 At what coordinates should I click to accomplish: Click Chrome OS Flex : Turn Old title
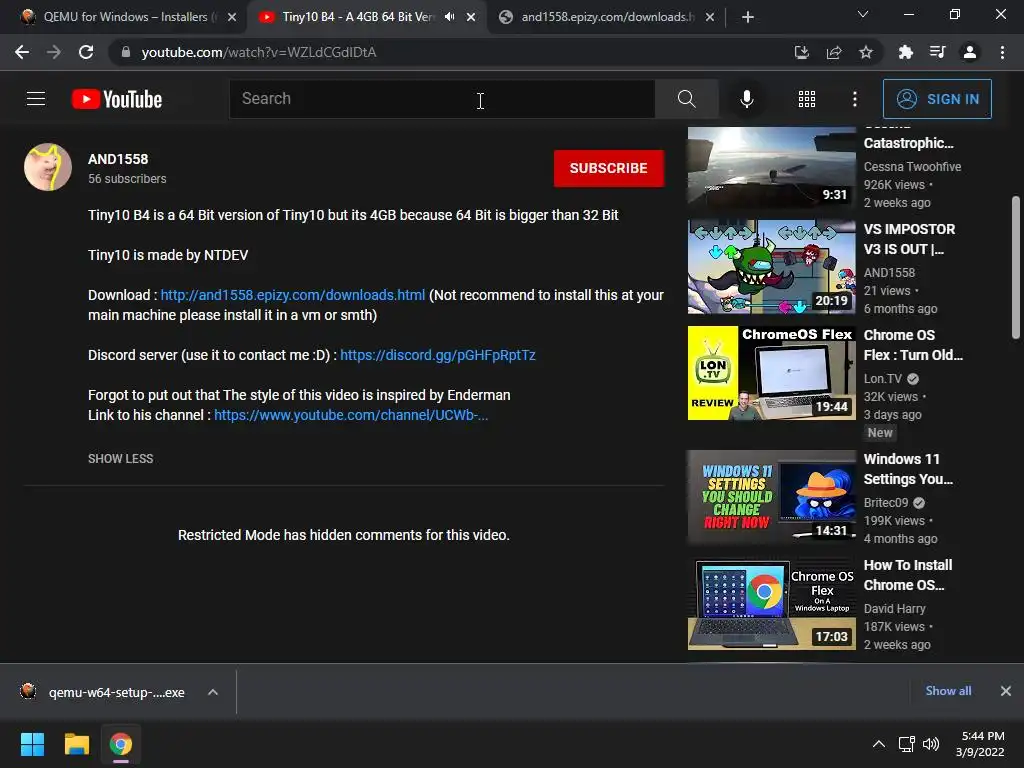tap(913, 345)
